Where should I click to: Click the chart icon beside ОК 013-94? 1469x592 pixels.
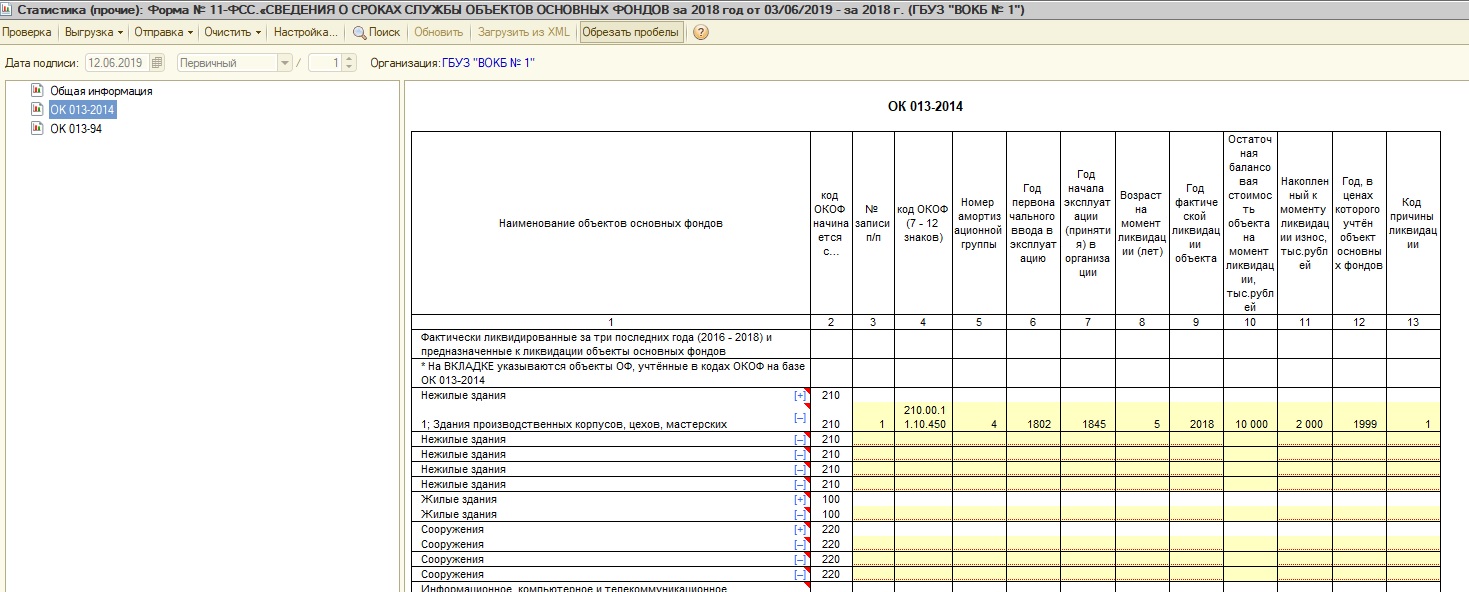37,128
